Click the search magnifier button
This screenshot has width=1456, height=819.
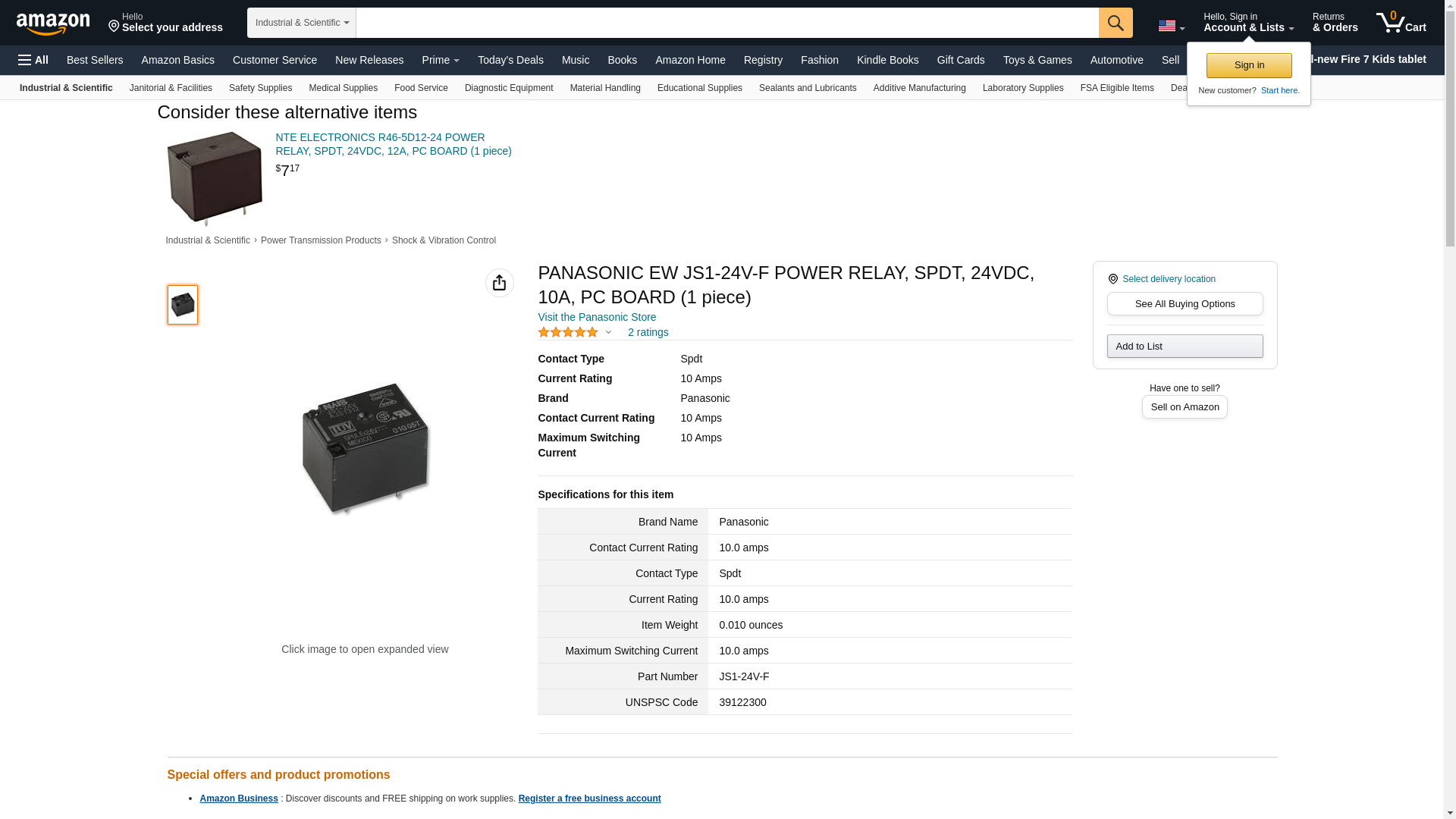click(1115, 23)
